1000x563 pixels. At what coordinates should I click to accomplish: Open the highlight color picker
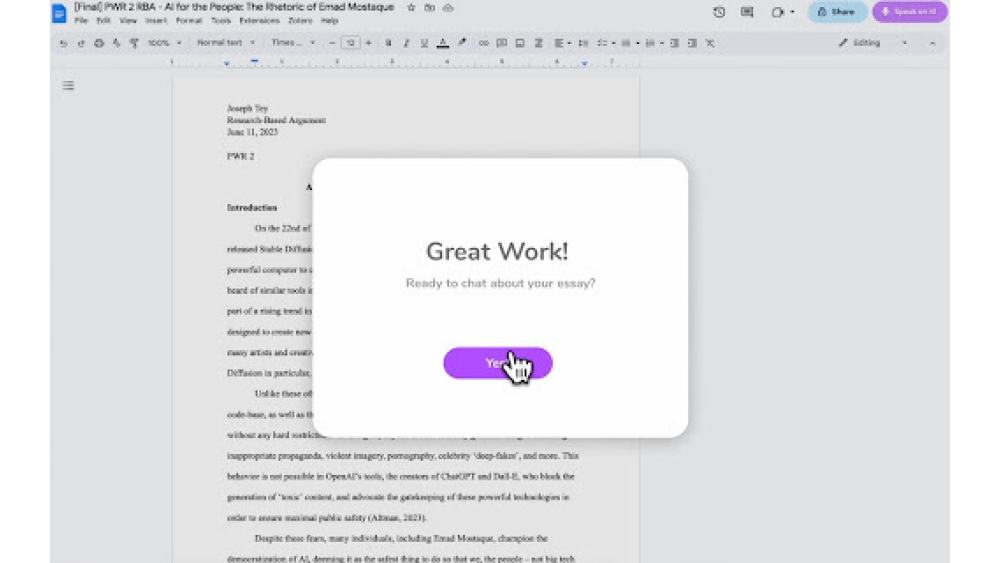(462, 43)
